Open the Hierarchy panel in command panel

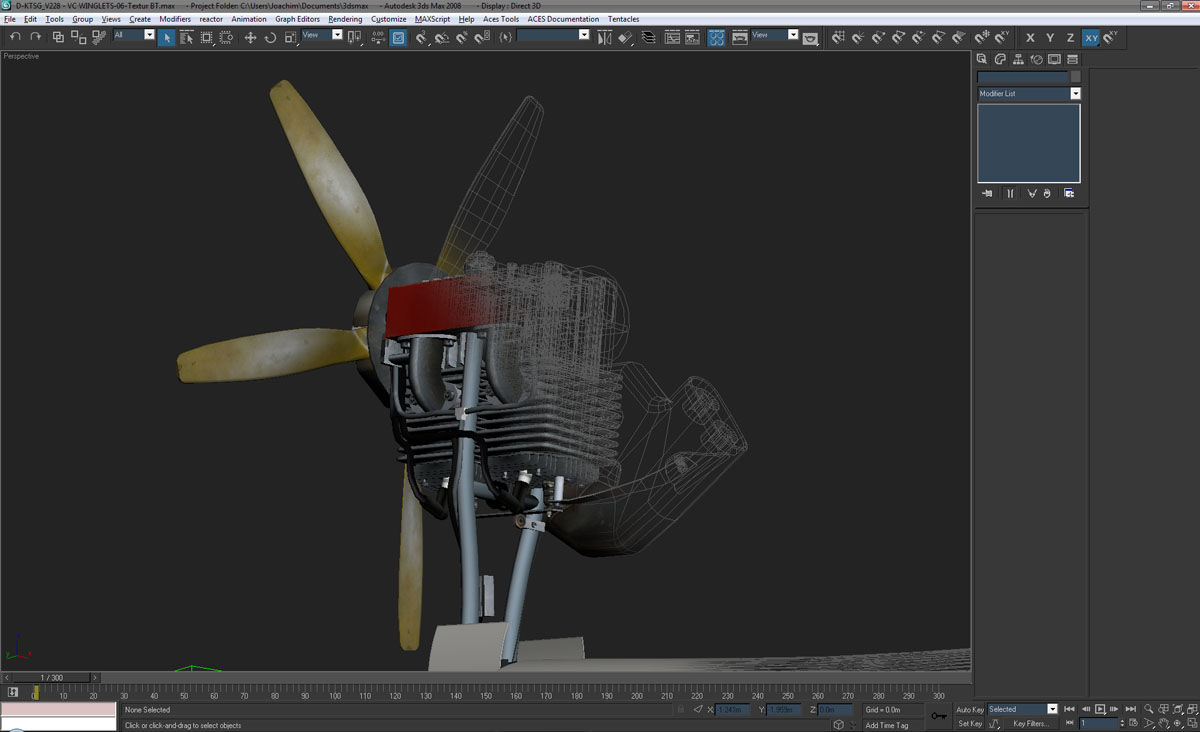[1018, 60]
